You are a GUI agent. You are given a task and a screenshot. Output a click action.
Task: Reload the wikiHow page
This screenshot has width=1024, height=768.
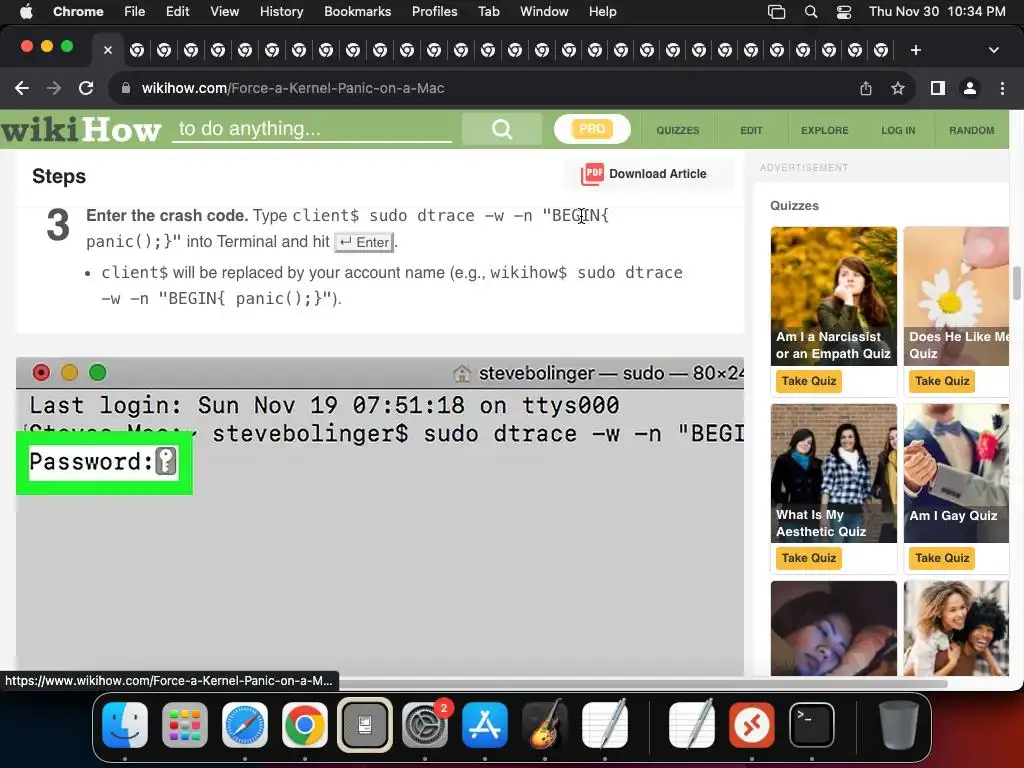pyautogui.click(x=86, y=88)
